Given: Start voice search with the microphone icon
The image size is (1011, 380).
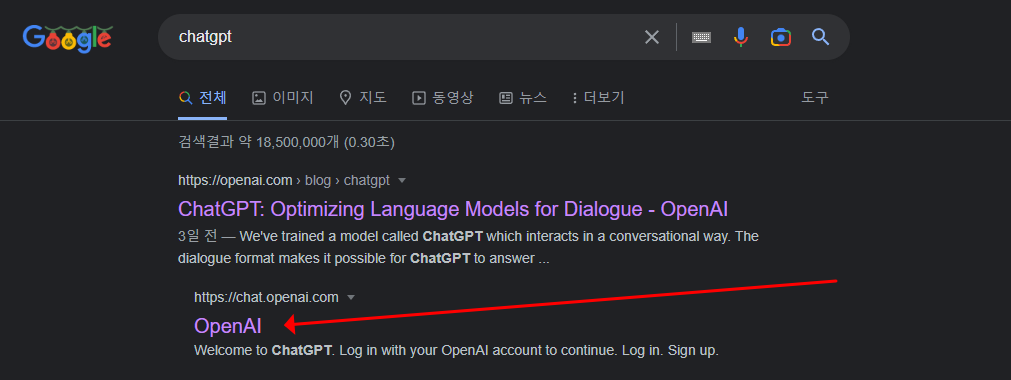Looking at the screenshot, I should click(741, 37).
